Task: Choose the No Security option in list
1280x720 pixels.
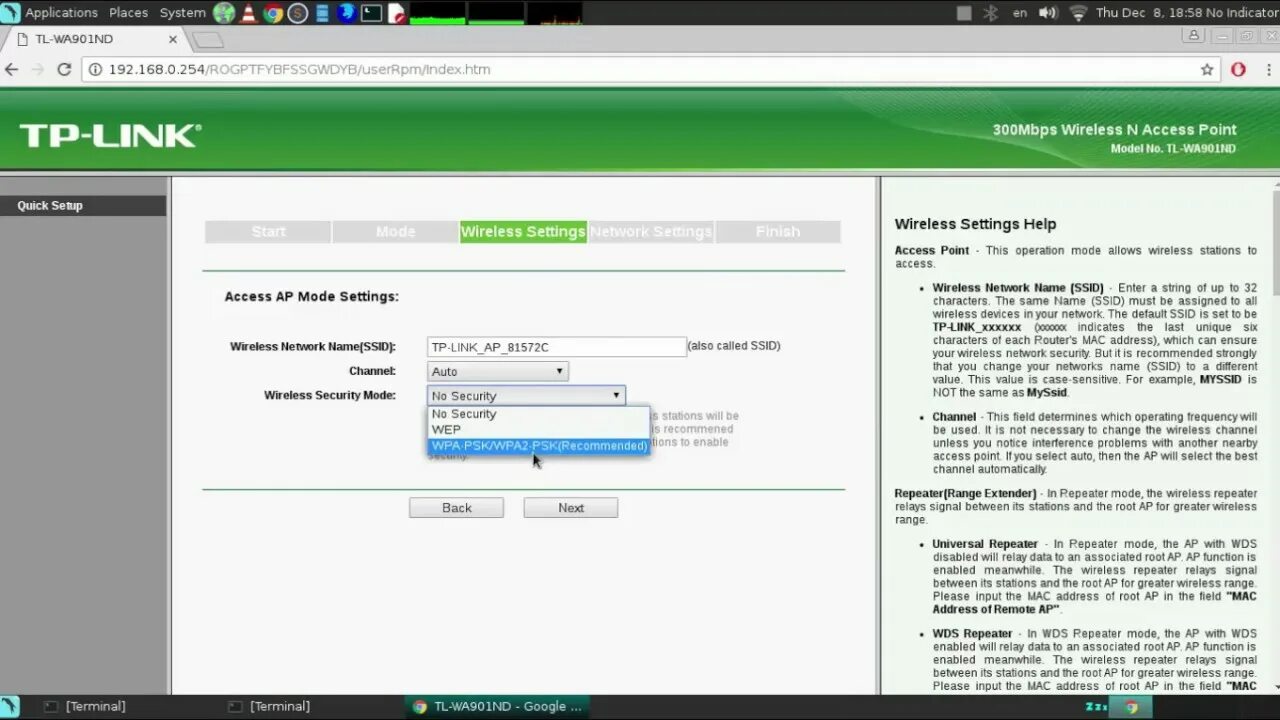Action: (539, 414)
